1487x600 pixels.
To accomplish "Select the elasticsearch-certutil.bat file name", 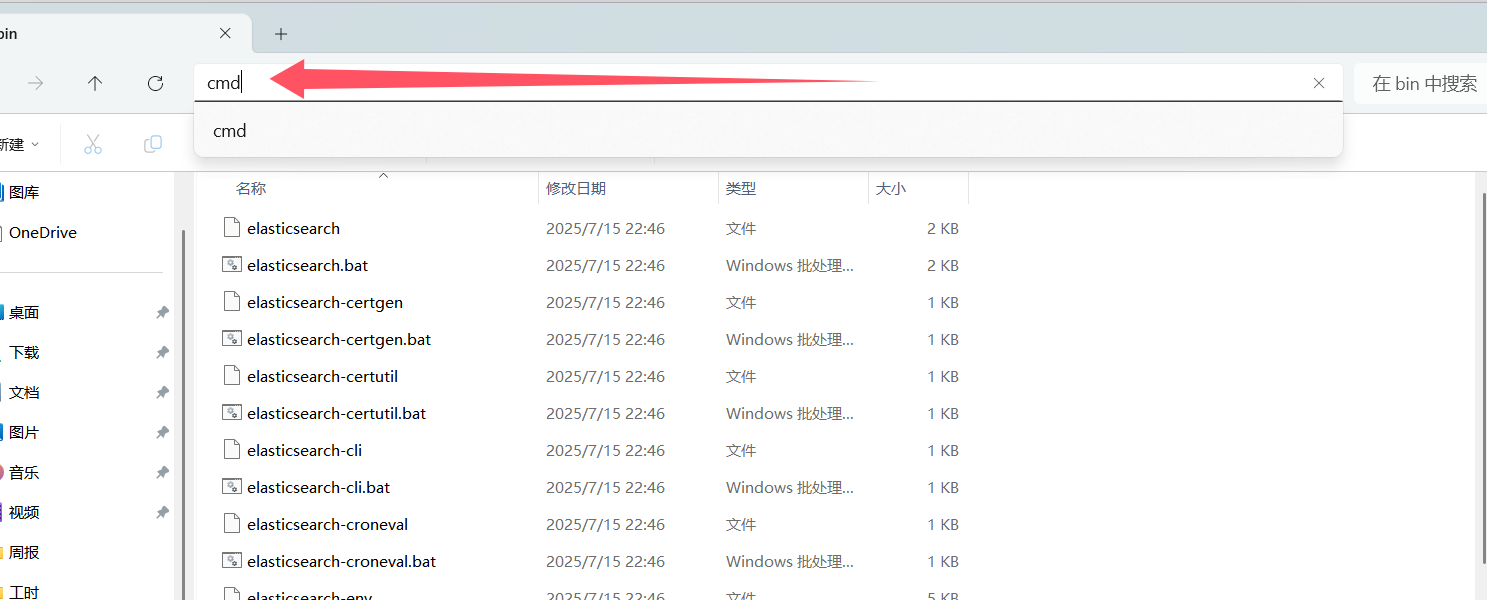I will tap(336, 414).
